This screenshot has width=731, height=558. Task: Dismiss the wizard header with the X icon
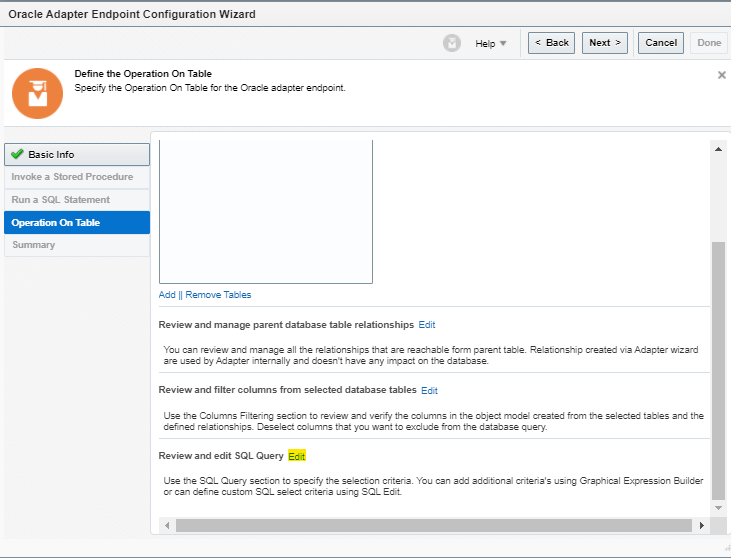[x=721, y=75]
